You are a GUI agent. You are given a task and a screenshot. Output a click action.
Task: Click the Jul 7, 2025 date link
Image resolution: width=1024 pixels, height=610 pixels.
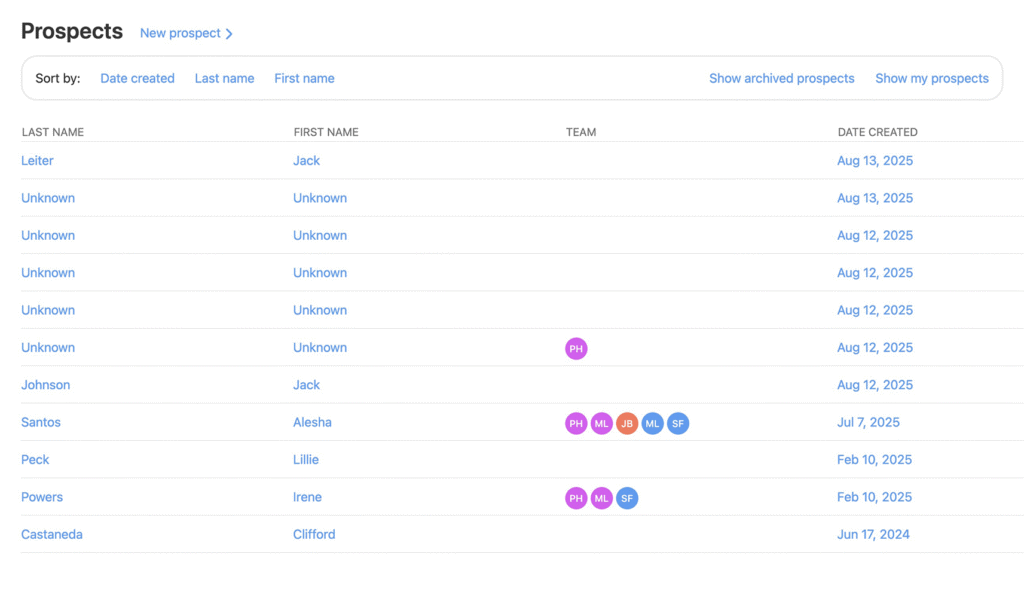(x=868, y=423)
